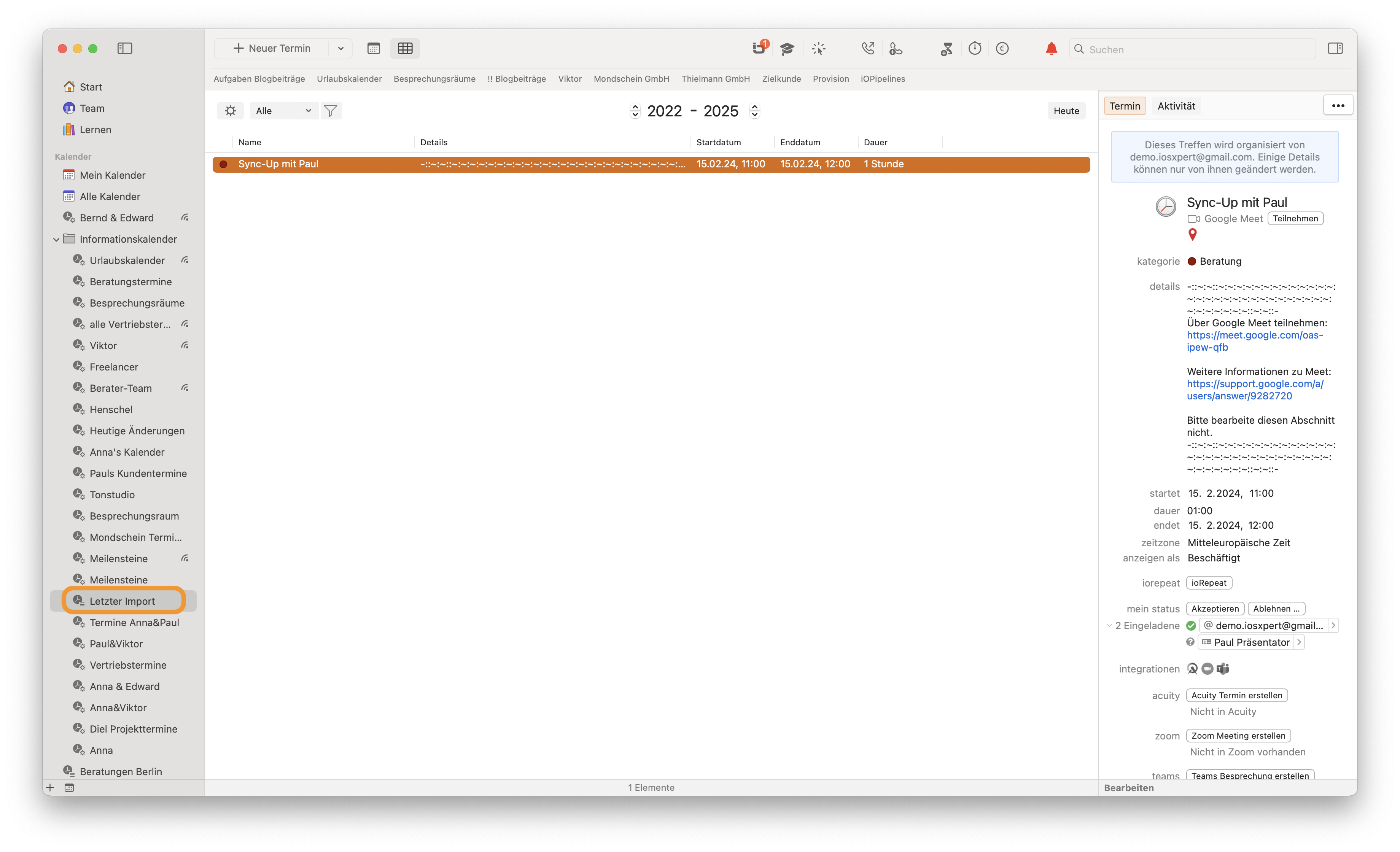1400x852 pixels.
Task: Open the graduation cap learning icon
Action: point(787,49)
